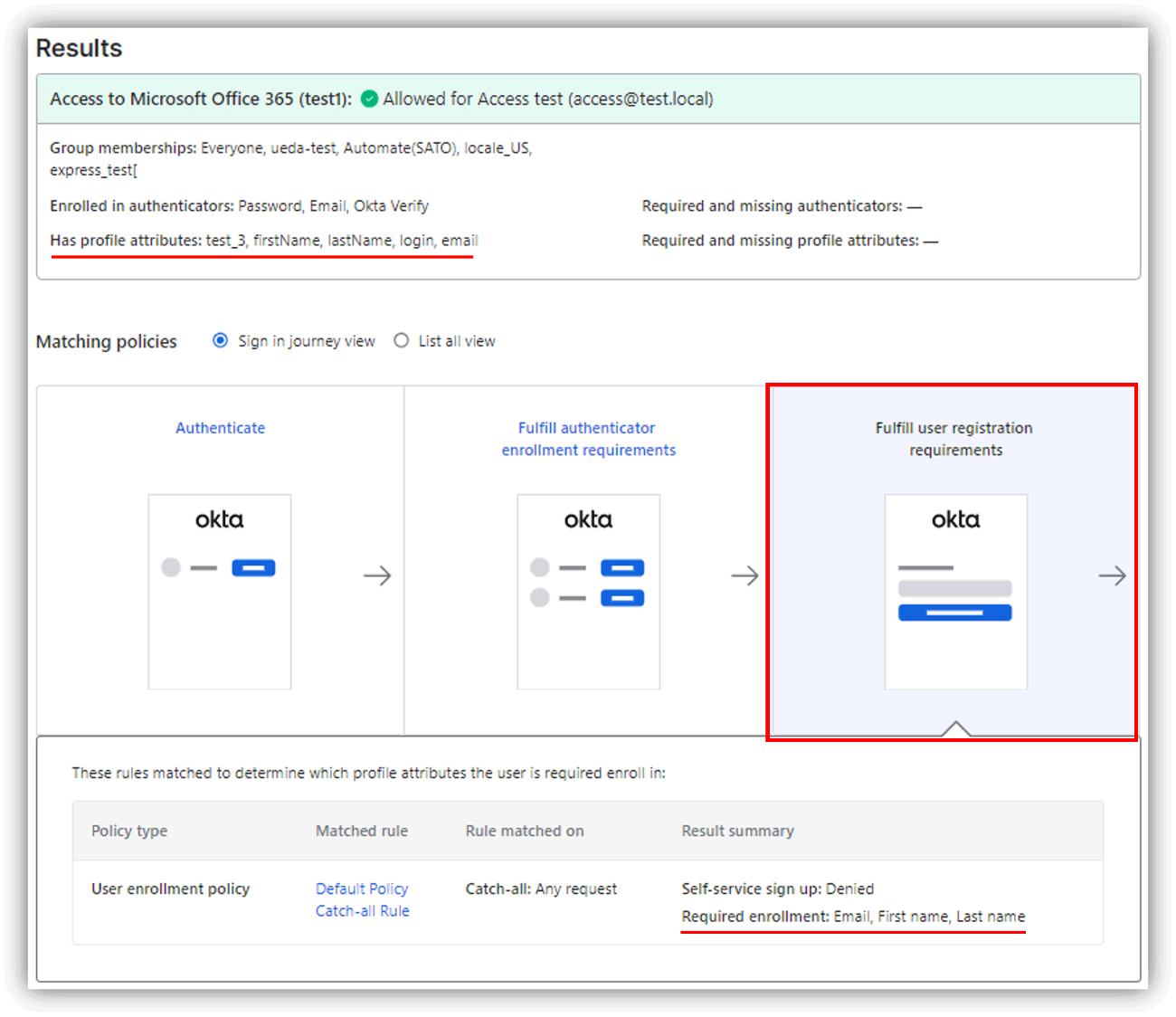Screen dimensions: 1176x1017
Task: Click 'Allowed for Access test (access@test.local)' text
Action: coord(548,99)
